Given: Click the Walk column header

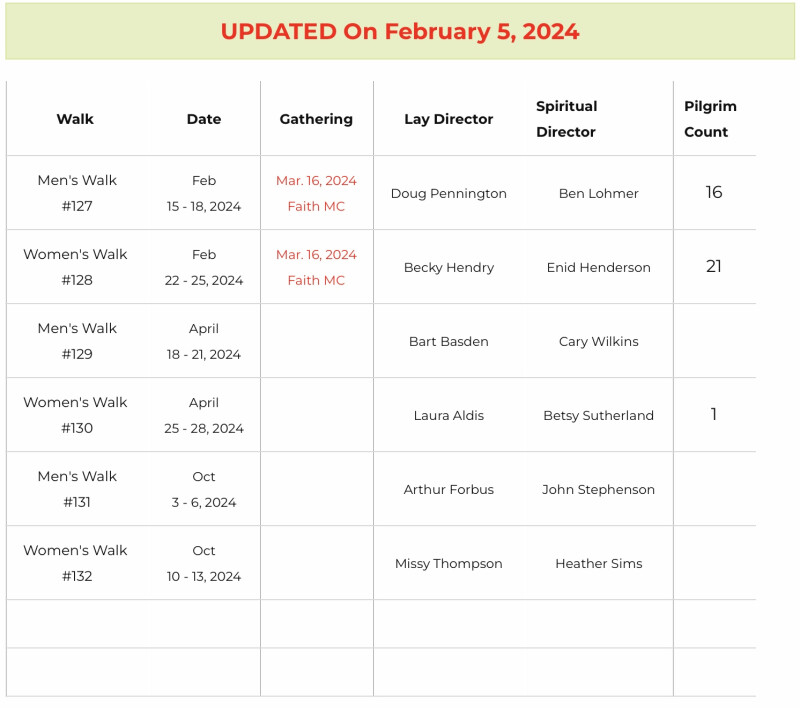Looking at the screenshot, I should click(x=75, y=119).
